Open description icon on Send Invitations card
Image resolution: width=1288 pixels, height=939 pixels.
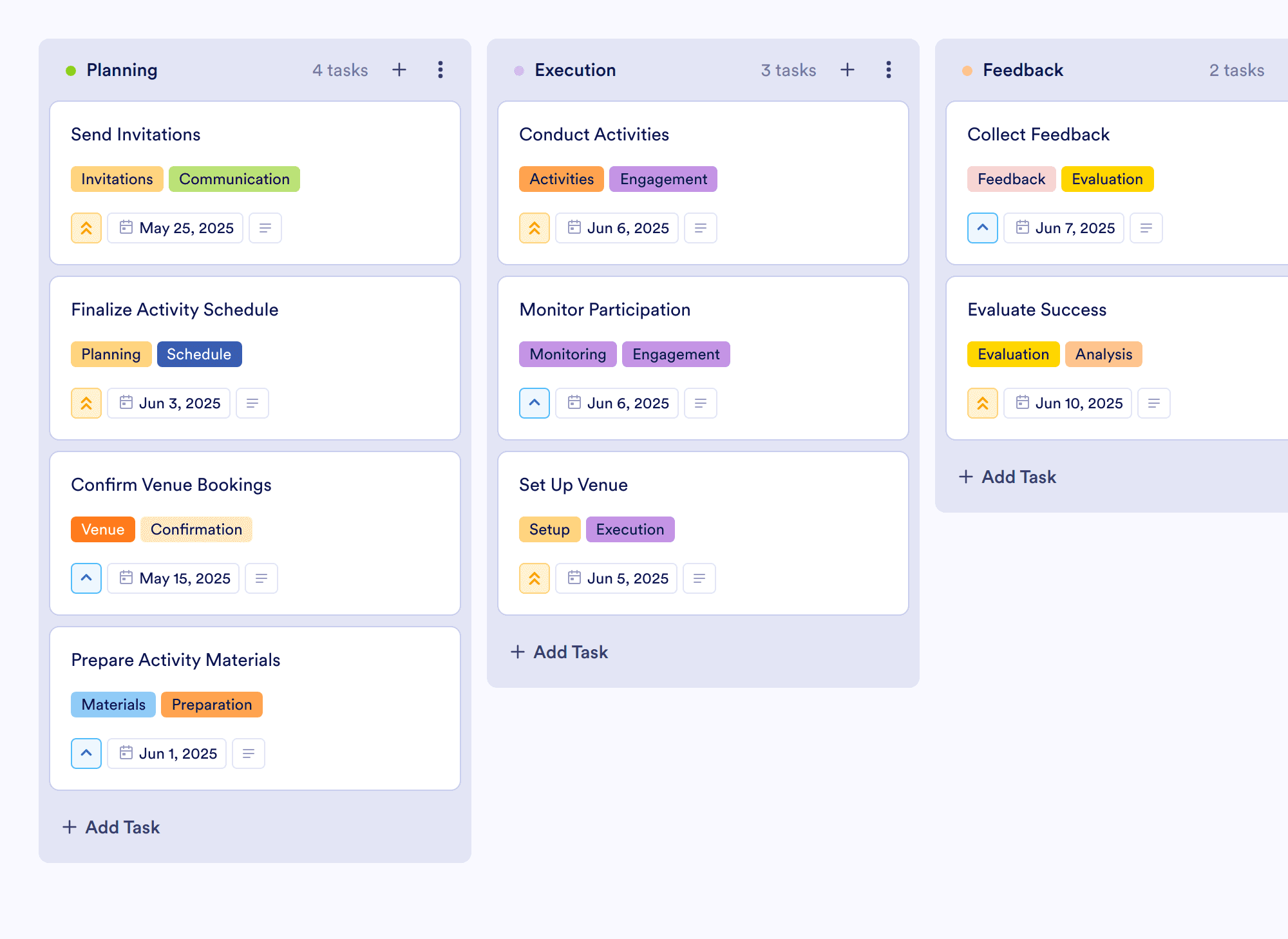(x=265, y=228)
